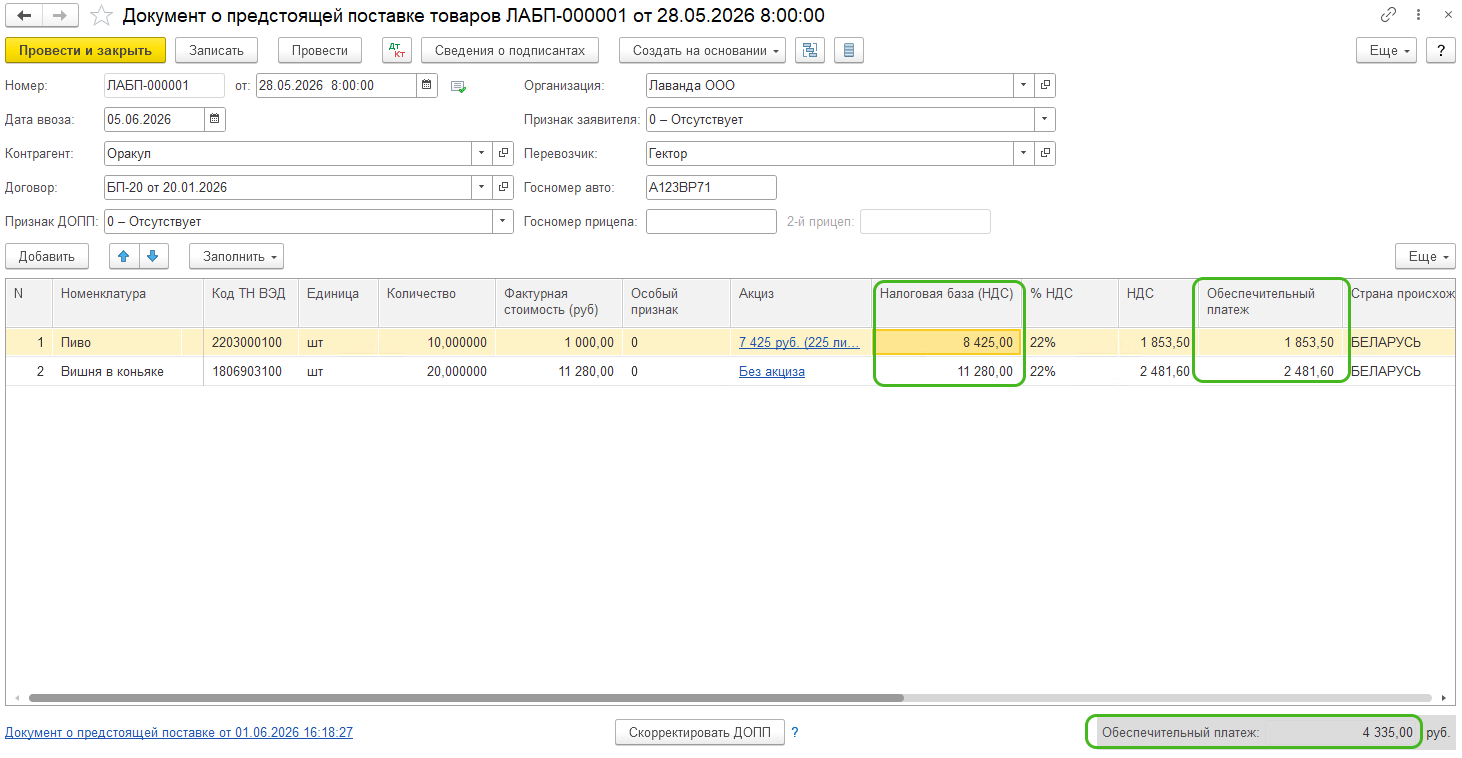
Task: Select the code cell 2203000100
Action: click(253, 342)
